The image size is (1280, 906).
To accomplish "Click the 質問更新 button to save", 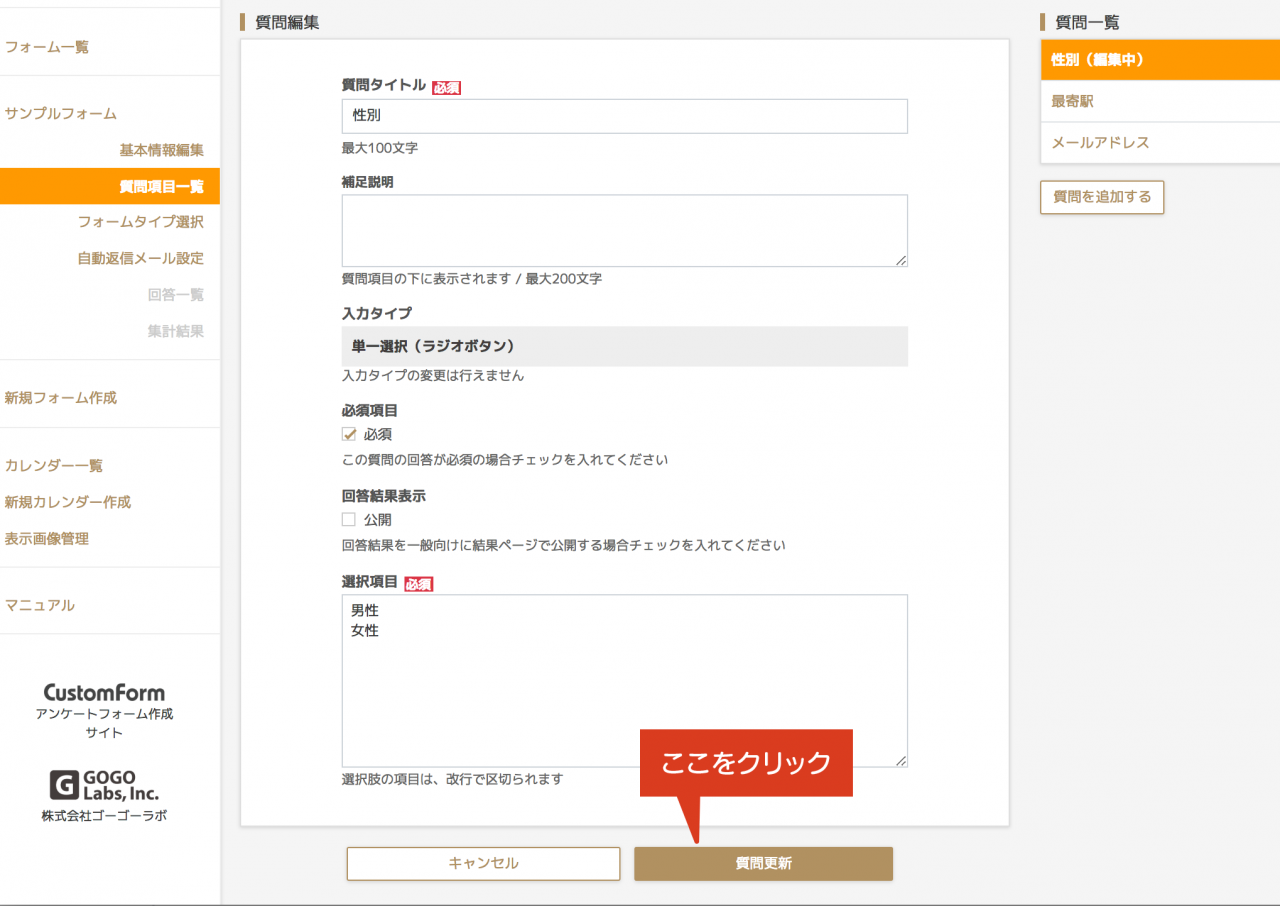I will click(x=762, y=863).
